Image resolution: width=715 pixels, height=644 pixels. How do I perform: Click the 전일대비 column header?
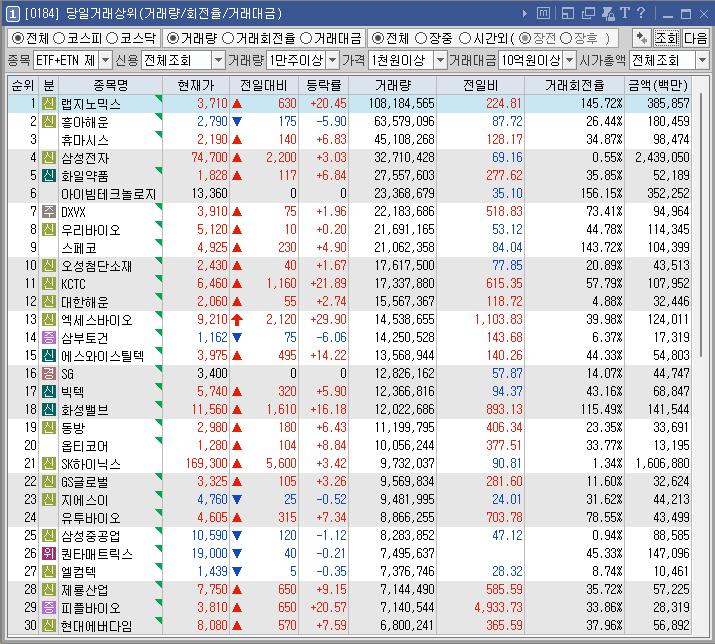pos(264,85)
